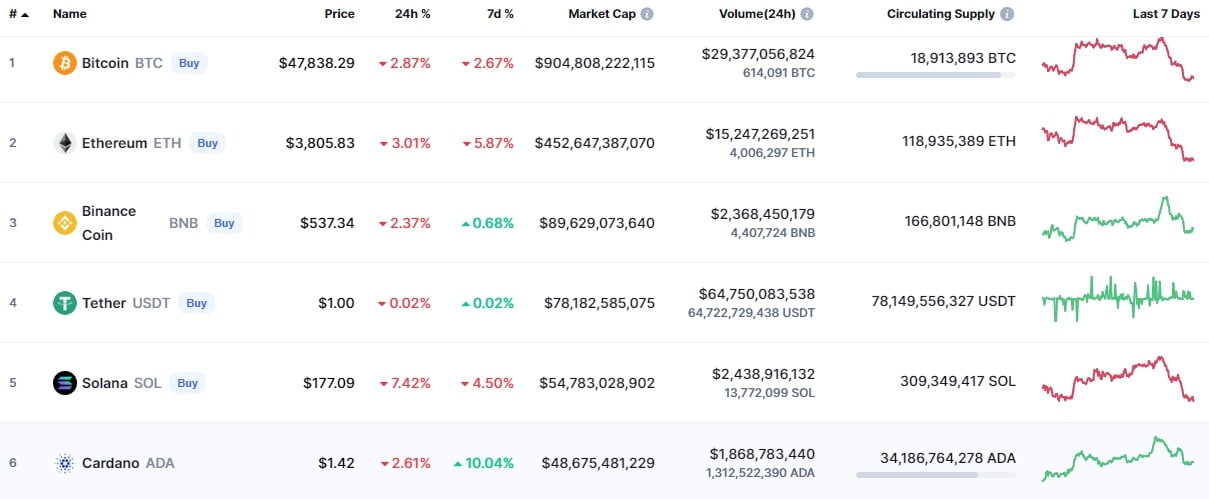Click the Solana logo icon
The image size is (1209, 499).
pyautogui.click(x=65, y=383)
